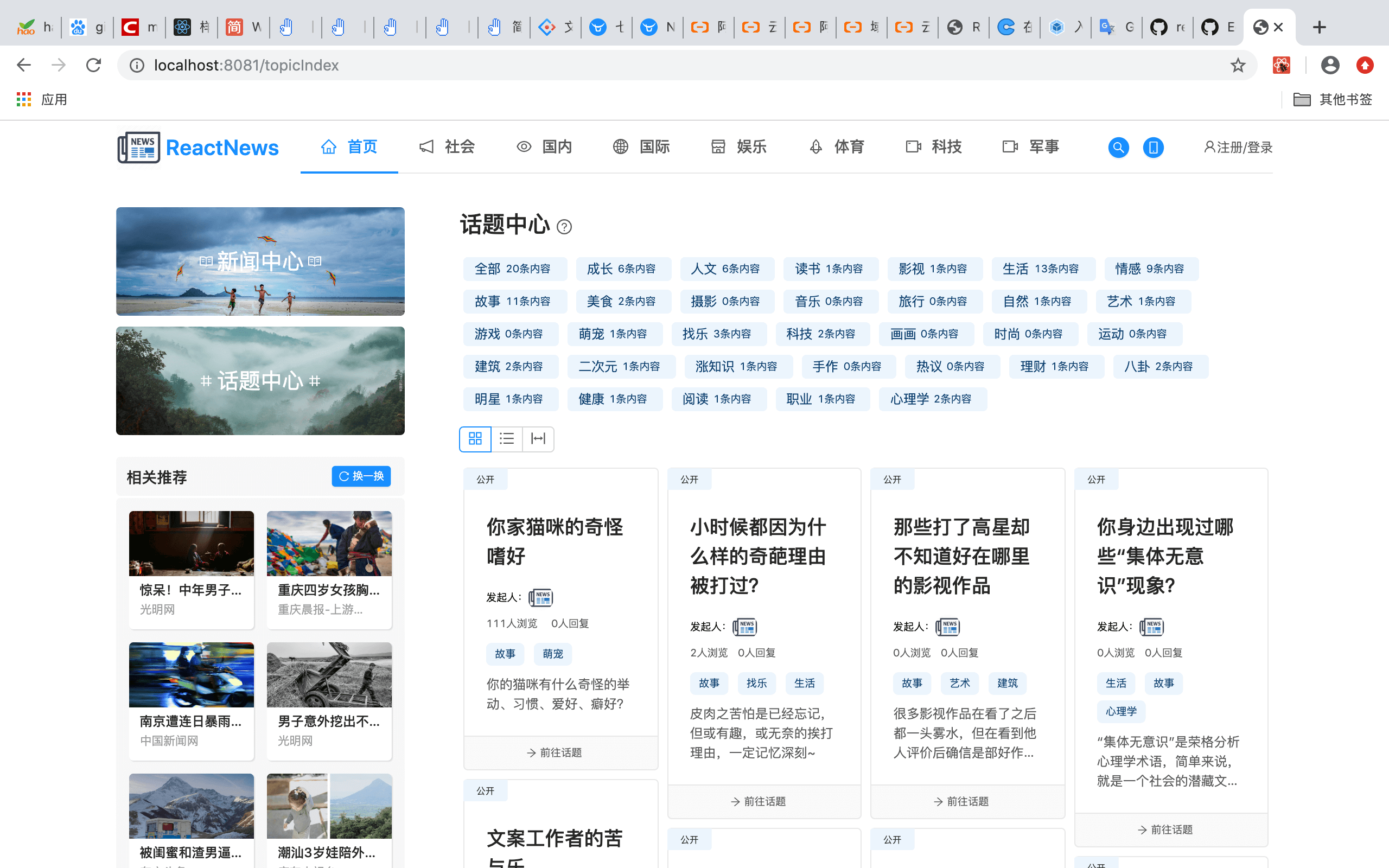Open 注册/登录 link
Screen dimensions: 1389x868
click(1238, 148)
